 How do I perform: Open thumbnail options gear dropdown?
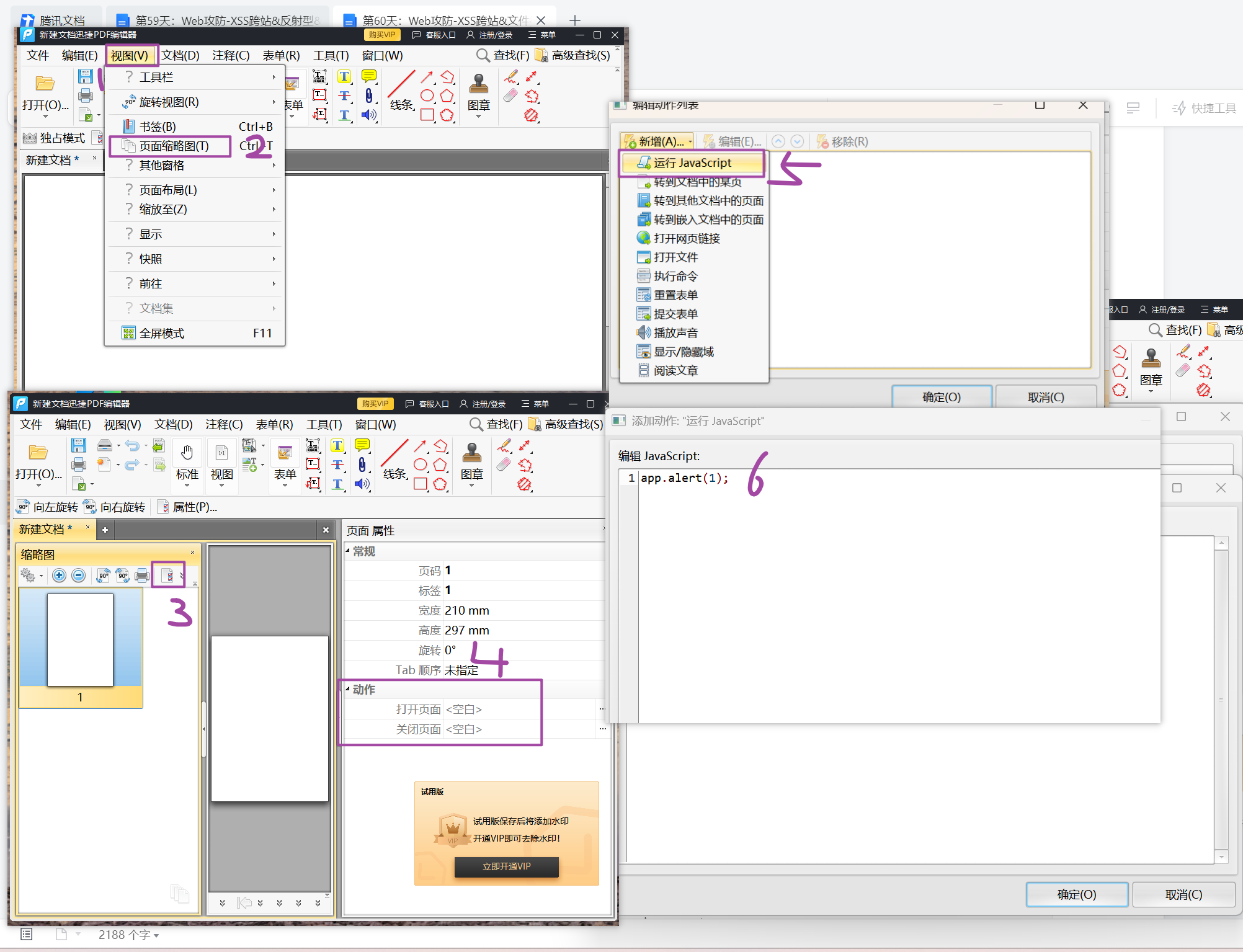pos(32,576)
